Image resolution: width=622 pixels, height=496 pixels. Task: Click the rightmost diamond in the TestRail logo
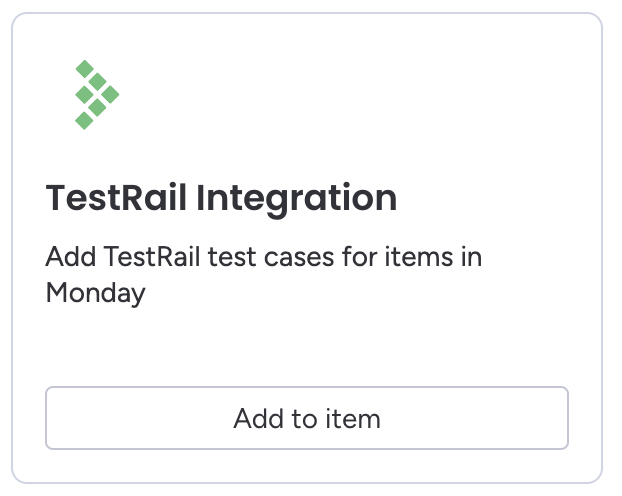(110, 94)
